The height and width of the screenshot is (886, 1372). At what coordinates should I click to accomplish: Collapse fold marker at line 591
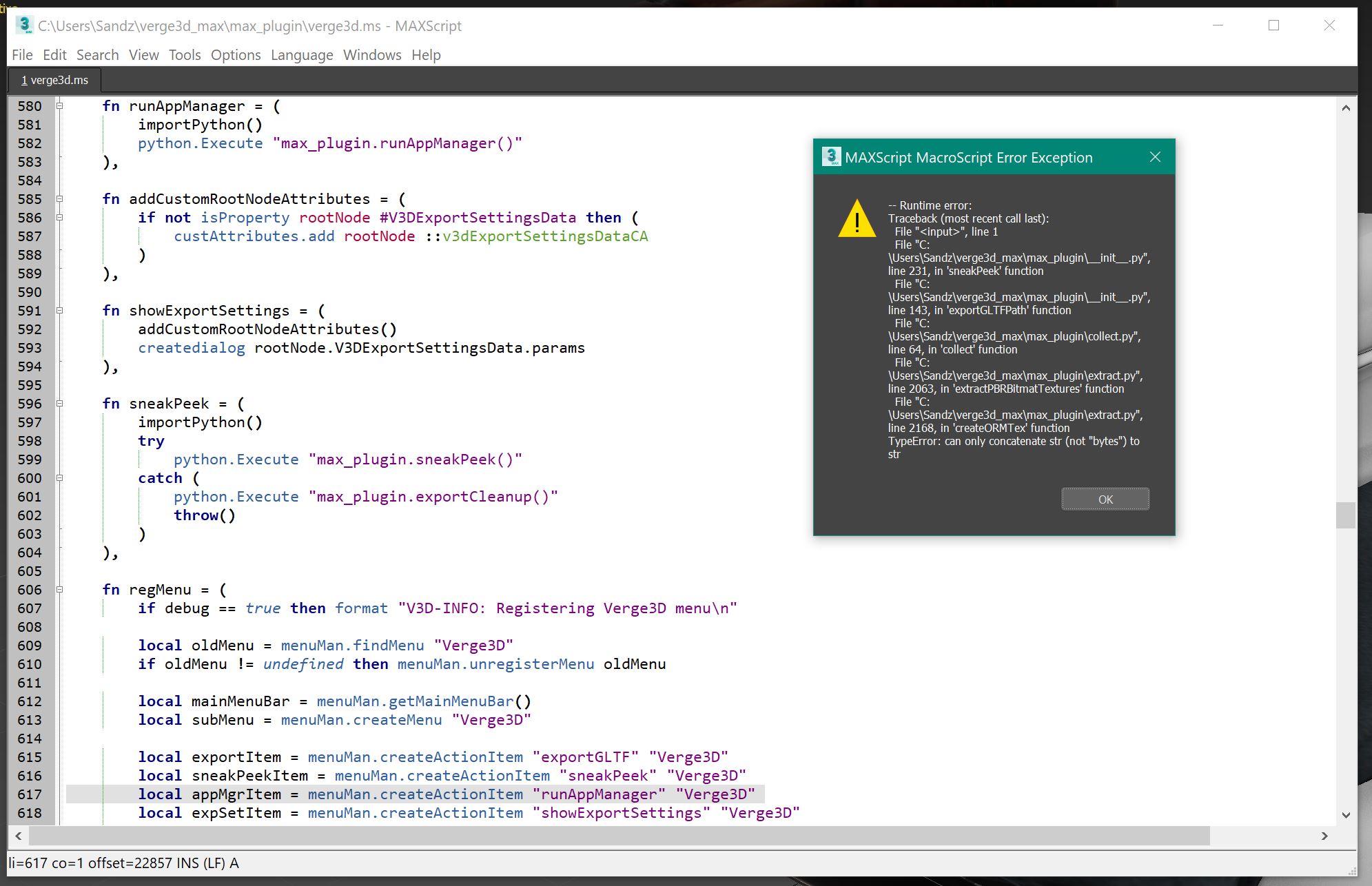click(60, 310)
